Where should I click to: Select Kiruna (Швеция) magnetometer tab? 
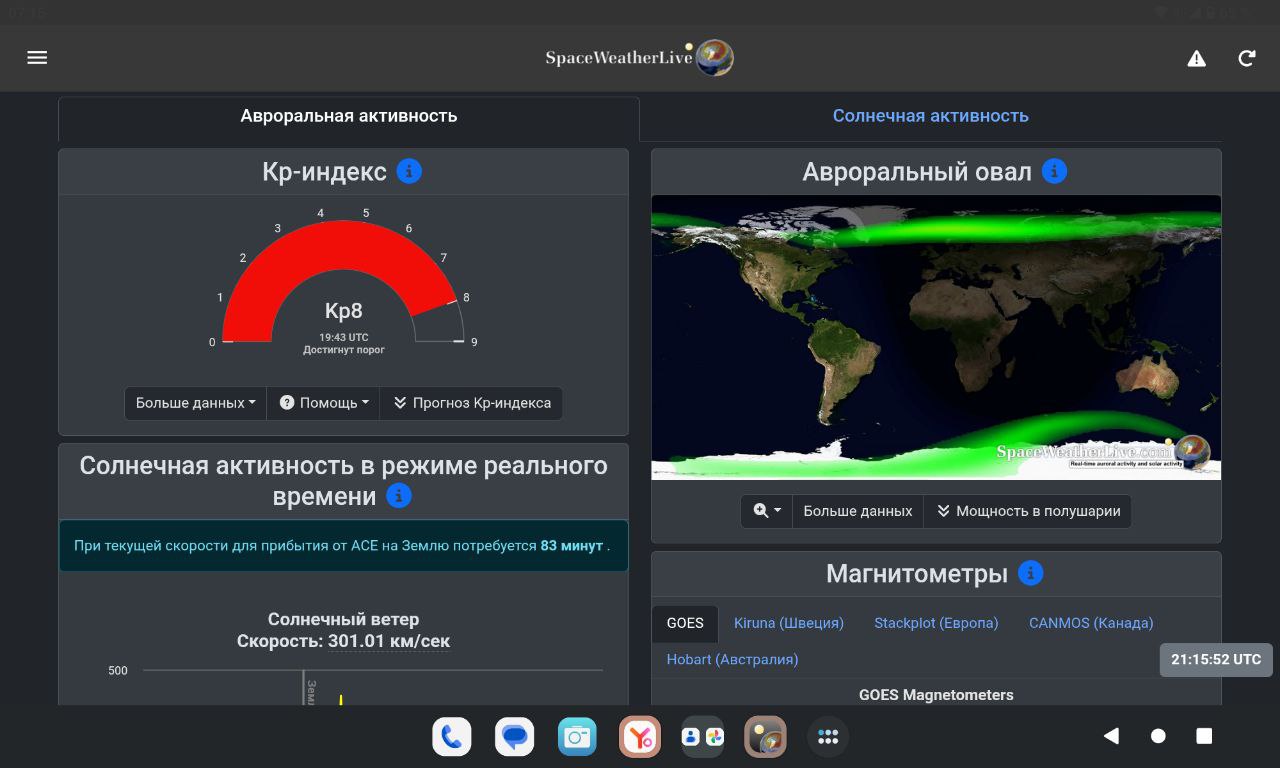(788, 623)
